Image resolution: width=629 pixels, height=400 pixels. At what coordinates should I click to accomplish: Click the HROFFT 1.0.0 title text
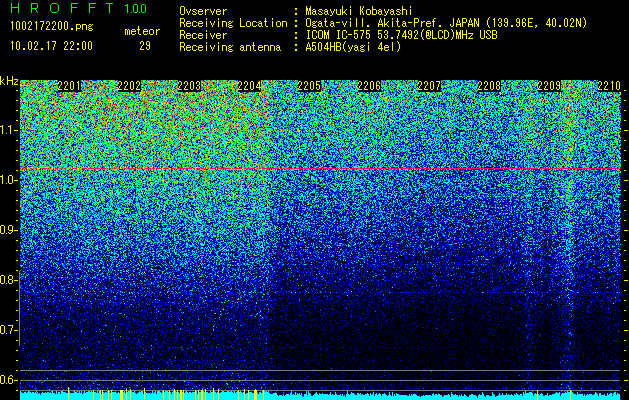pos(79,8)
